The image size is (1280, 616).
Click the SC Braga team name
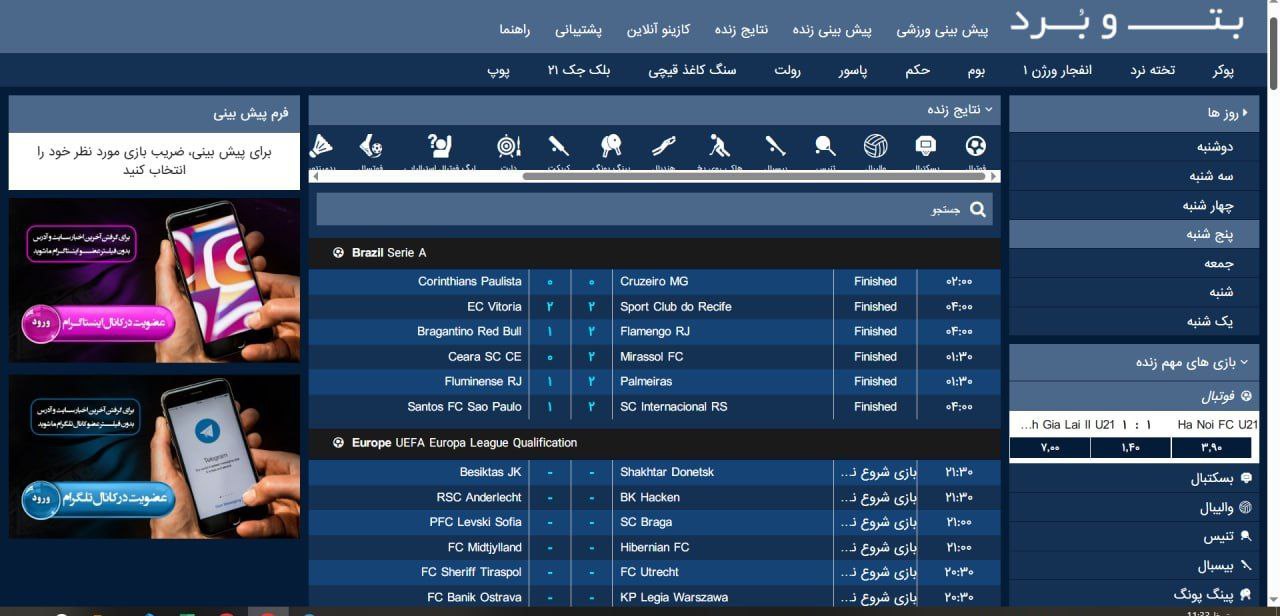pos(646,522)
